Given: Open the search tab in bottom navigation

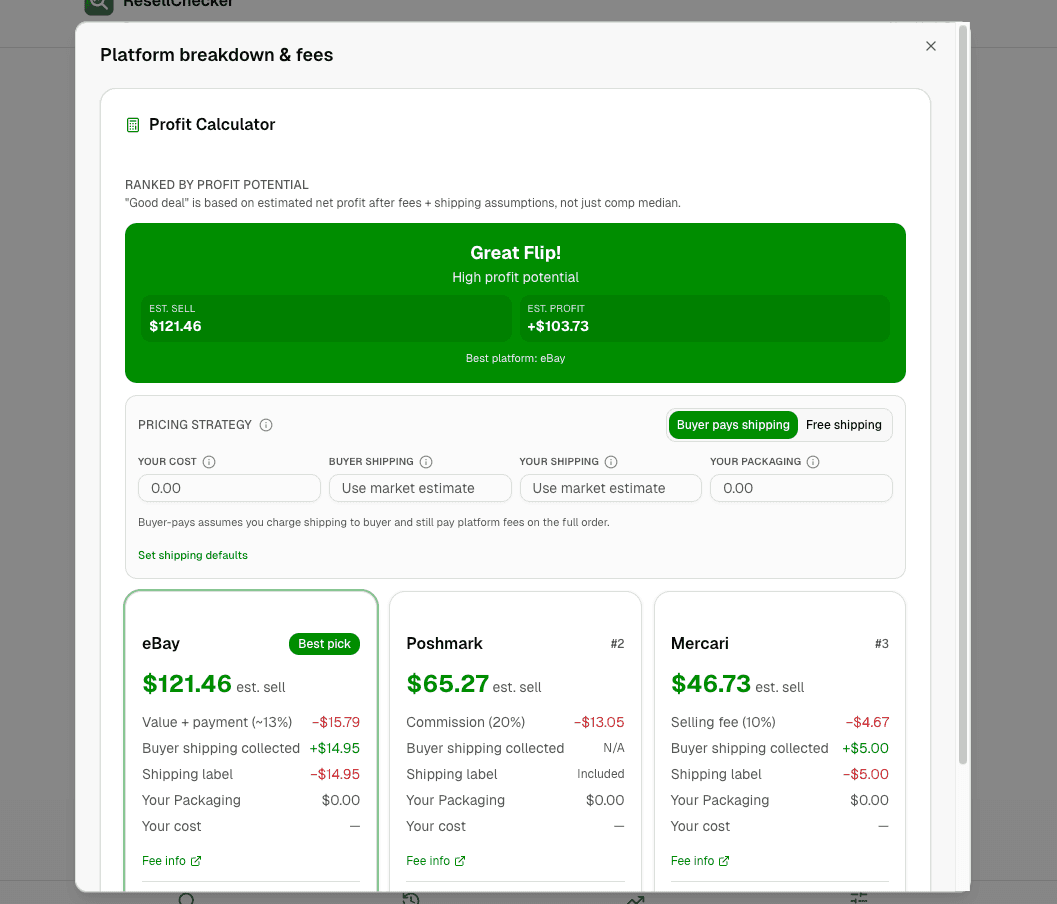Looking at the screenshot, I should pos(186,898).
